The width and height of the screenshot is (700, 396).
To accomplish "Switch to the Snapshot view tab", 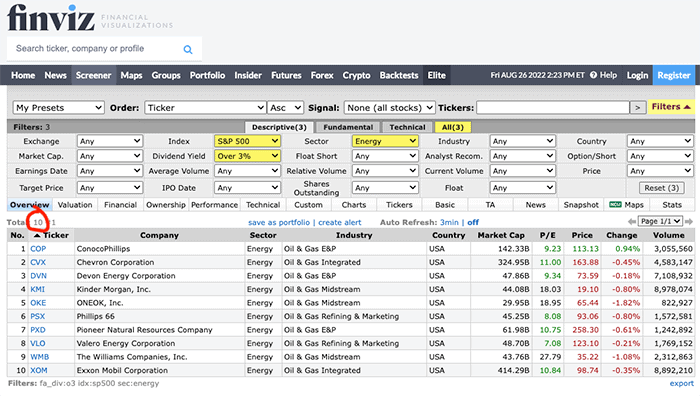I will 581,205.
